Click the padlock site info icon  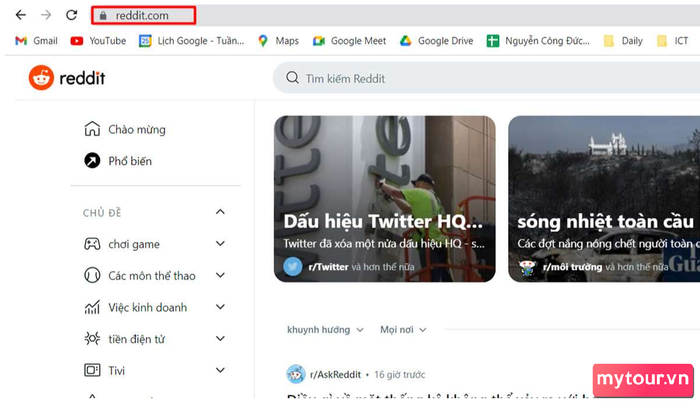pyautogui.click(x=103, y=16)
